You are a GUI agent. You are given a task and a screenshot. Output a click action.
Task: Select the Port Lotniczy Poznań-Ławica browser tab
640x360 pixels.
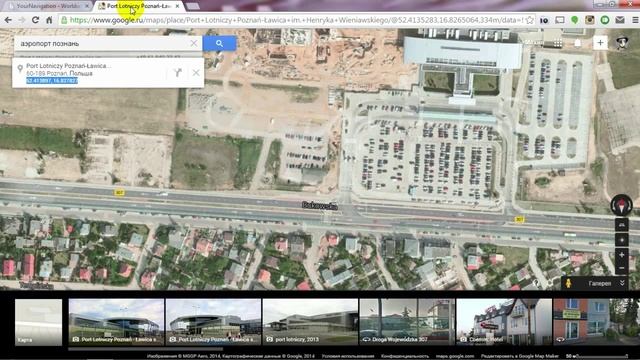(x=138, y=6)
